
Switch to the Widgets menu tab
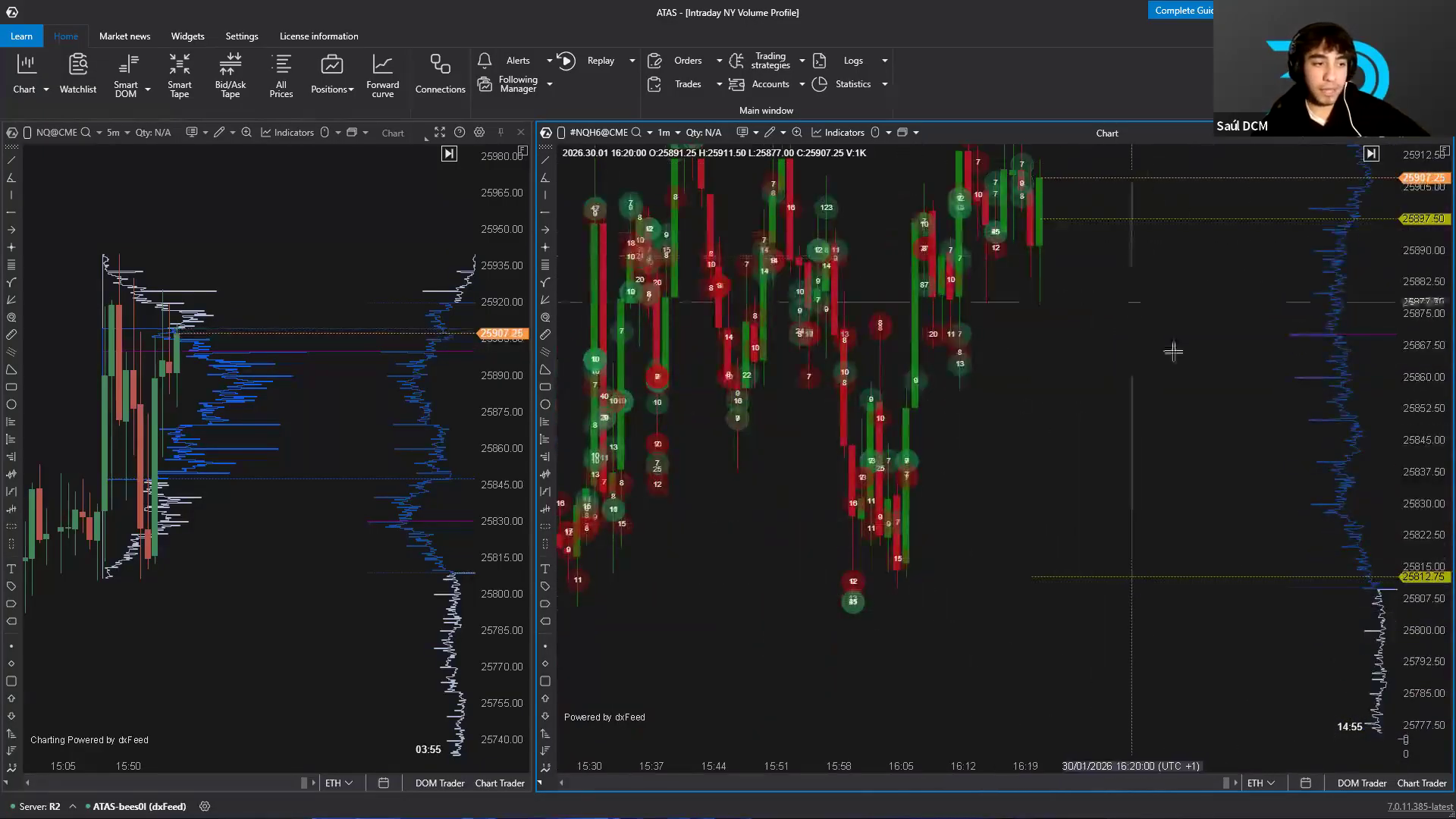pyautogui.click(x=187, y=36)
